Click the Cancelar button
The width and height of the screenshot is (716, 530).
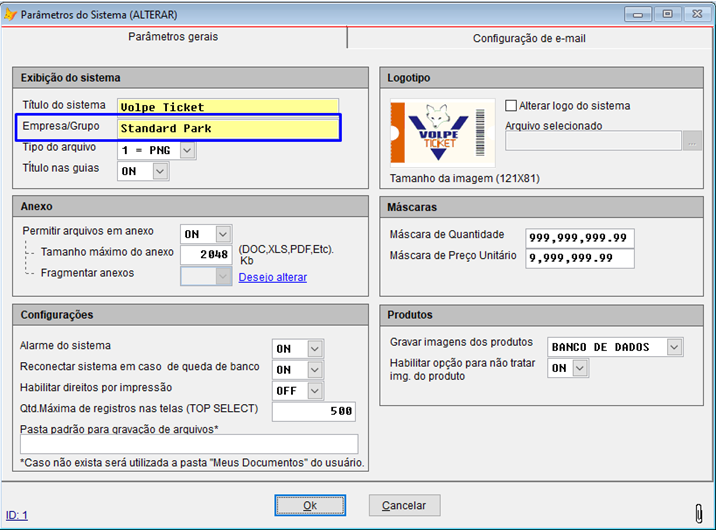click(404, 505)
